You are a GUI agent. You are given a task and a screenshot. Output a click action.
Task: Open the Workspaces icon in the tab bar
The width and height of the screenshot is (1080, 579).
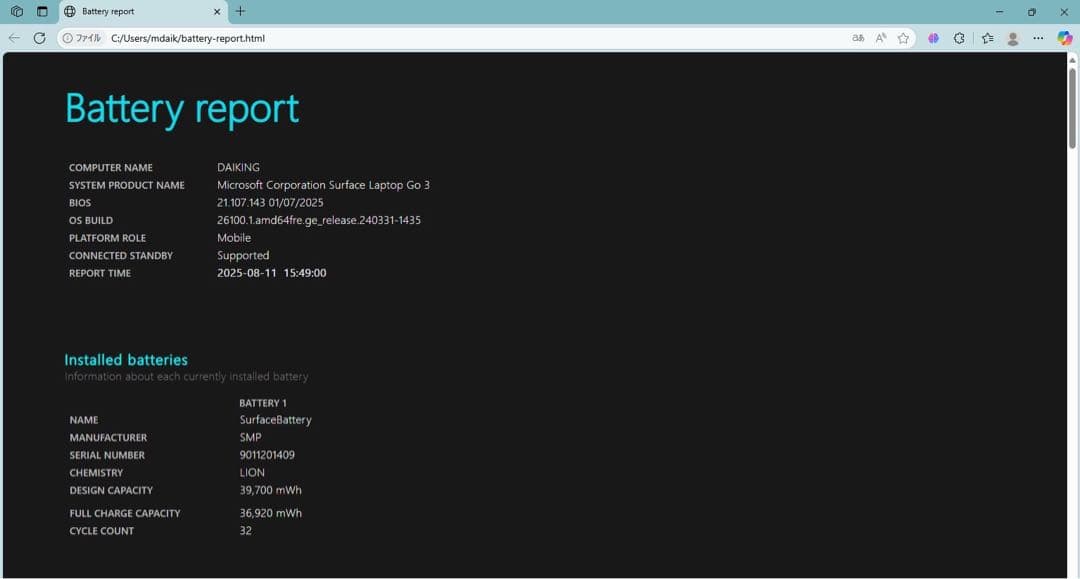tap(16, 12)
